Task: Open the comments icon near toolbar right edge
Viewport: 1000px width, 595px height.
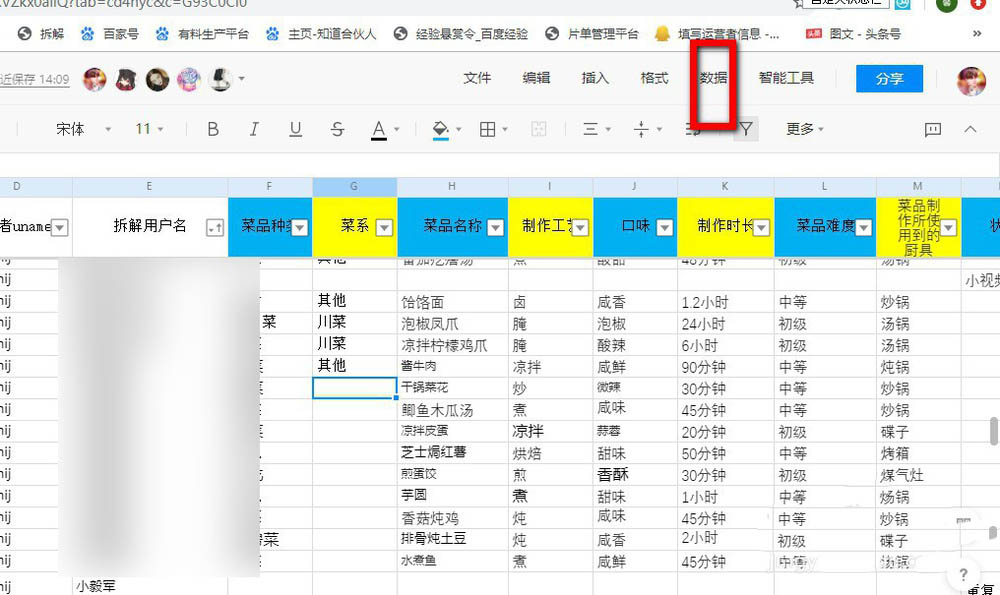Action: pos(933,129)
